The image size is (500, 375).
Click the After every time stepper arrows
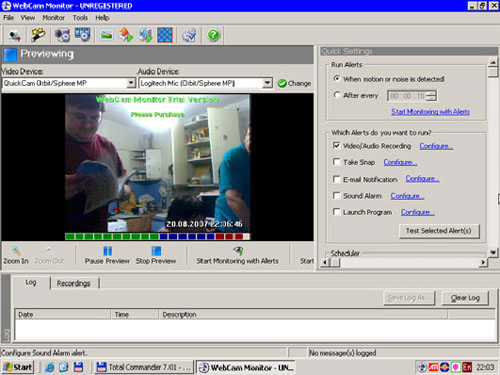432,96
